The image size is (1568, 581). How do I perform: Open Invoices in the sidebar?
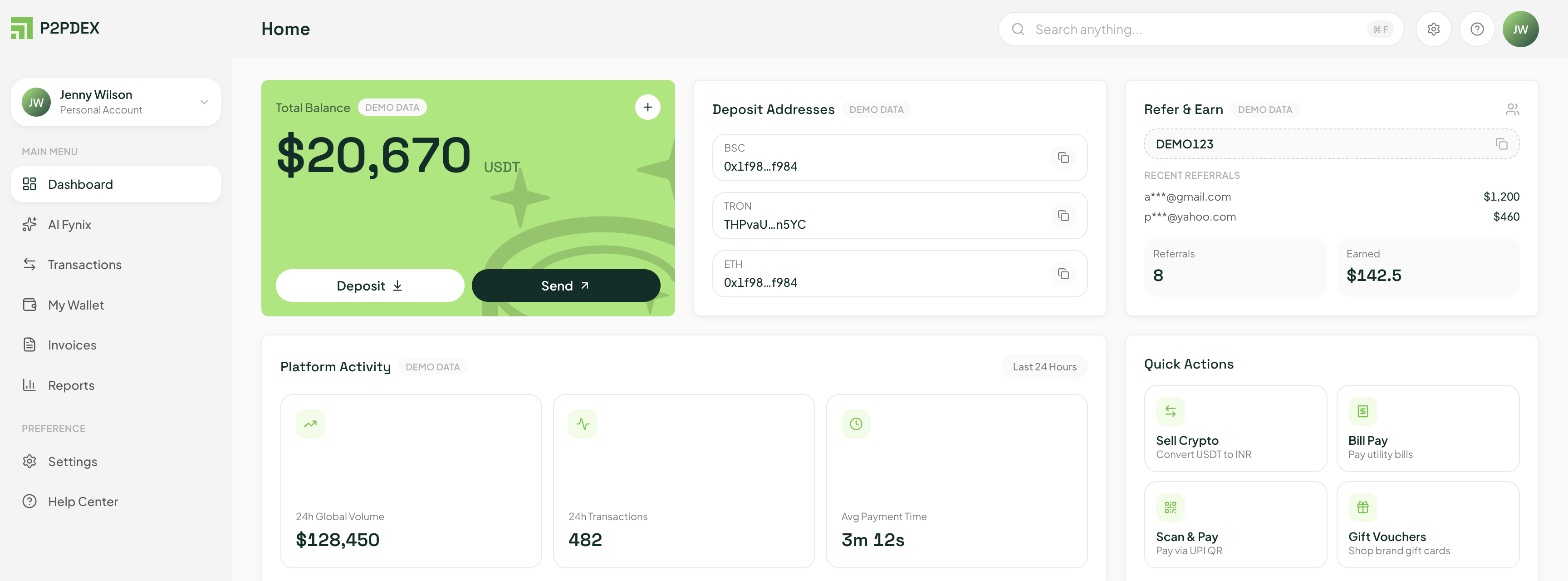[116, 345]
